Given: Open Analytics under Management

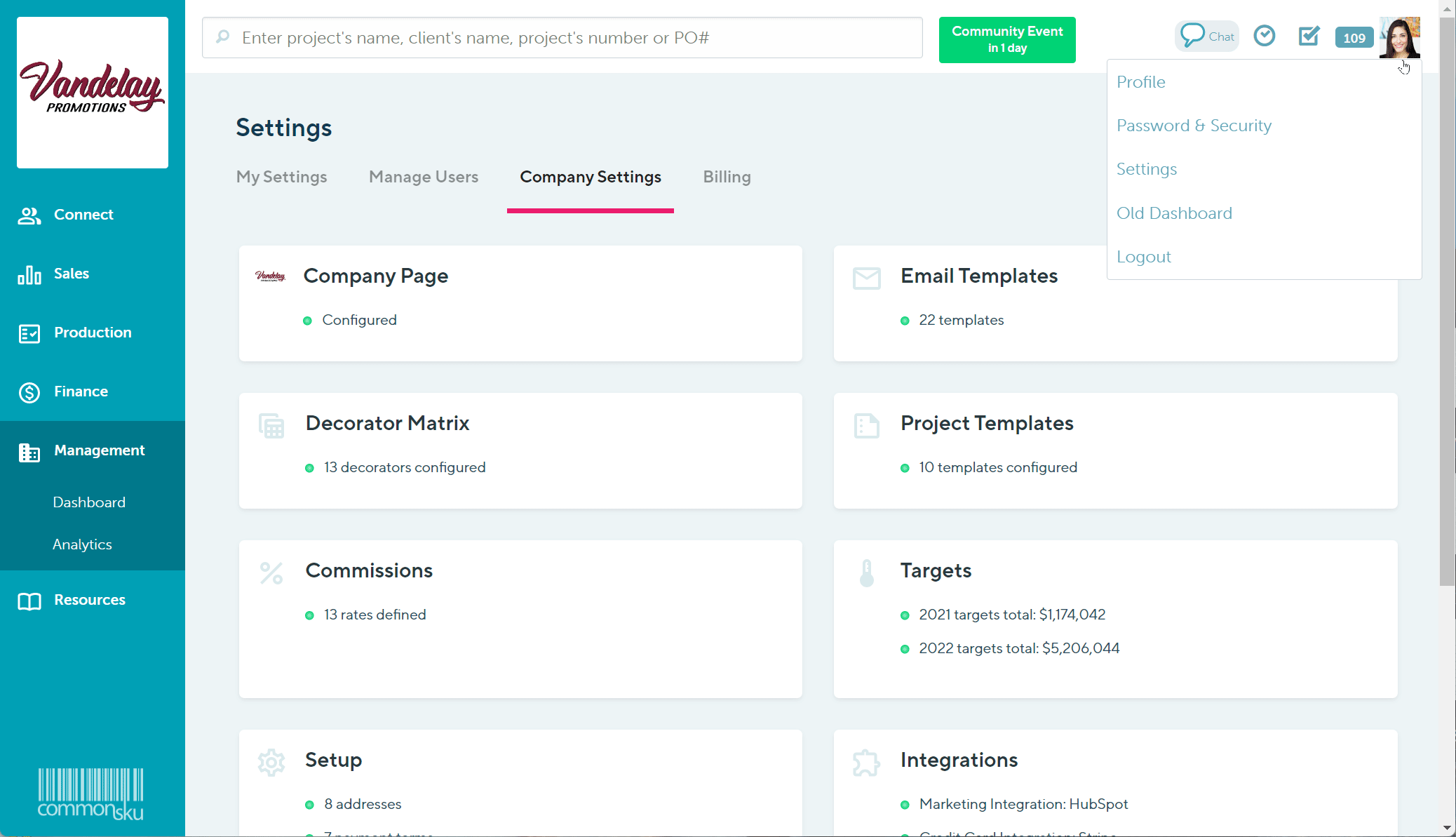Looking at the screenshot, I should pos(82,544).
